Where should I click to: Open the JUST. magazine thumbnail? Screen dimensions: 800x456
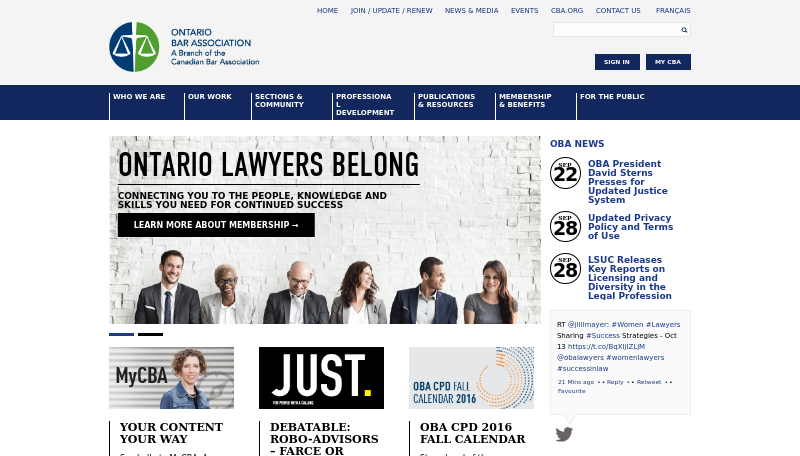coord(321,378)
